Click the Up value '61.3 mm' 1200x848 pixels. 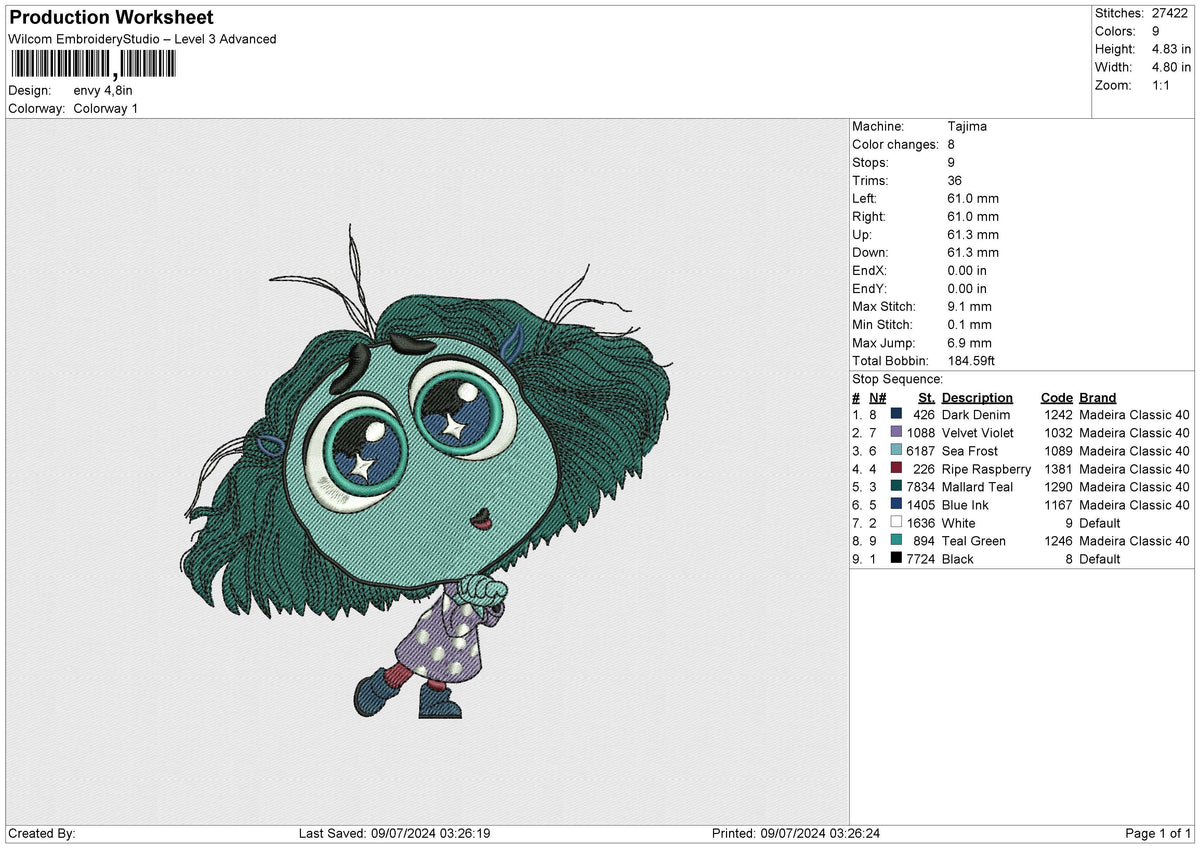tap(973, 234)
